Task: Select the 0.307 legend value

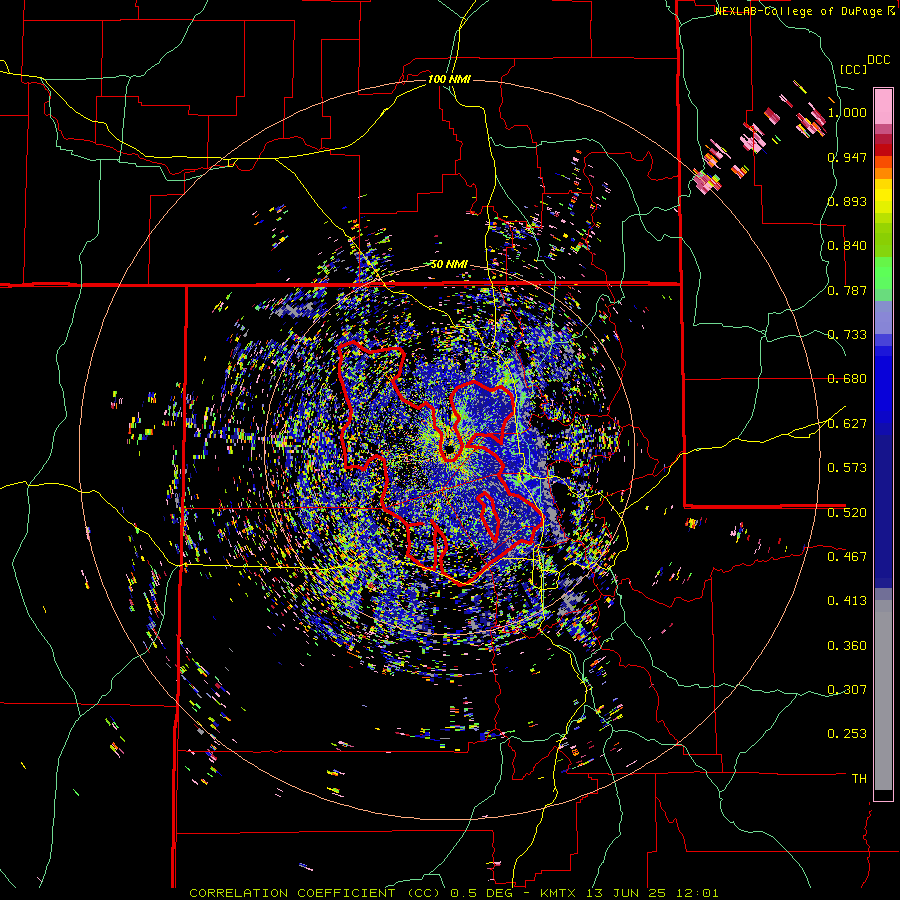Action: pos(847,690)
